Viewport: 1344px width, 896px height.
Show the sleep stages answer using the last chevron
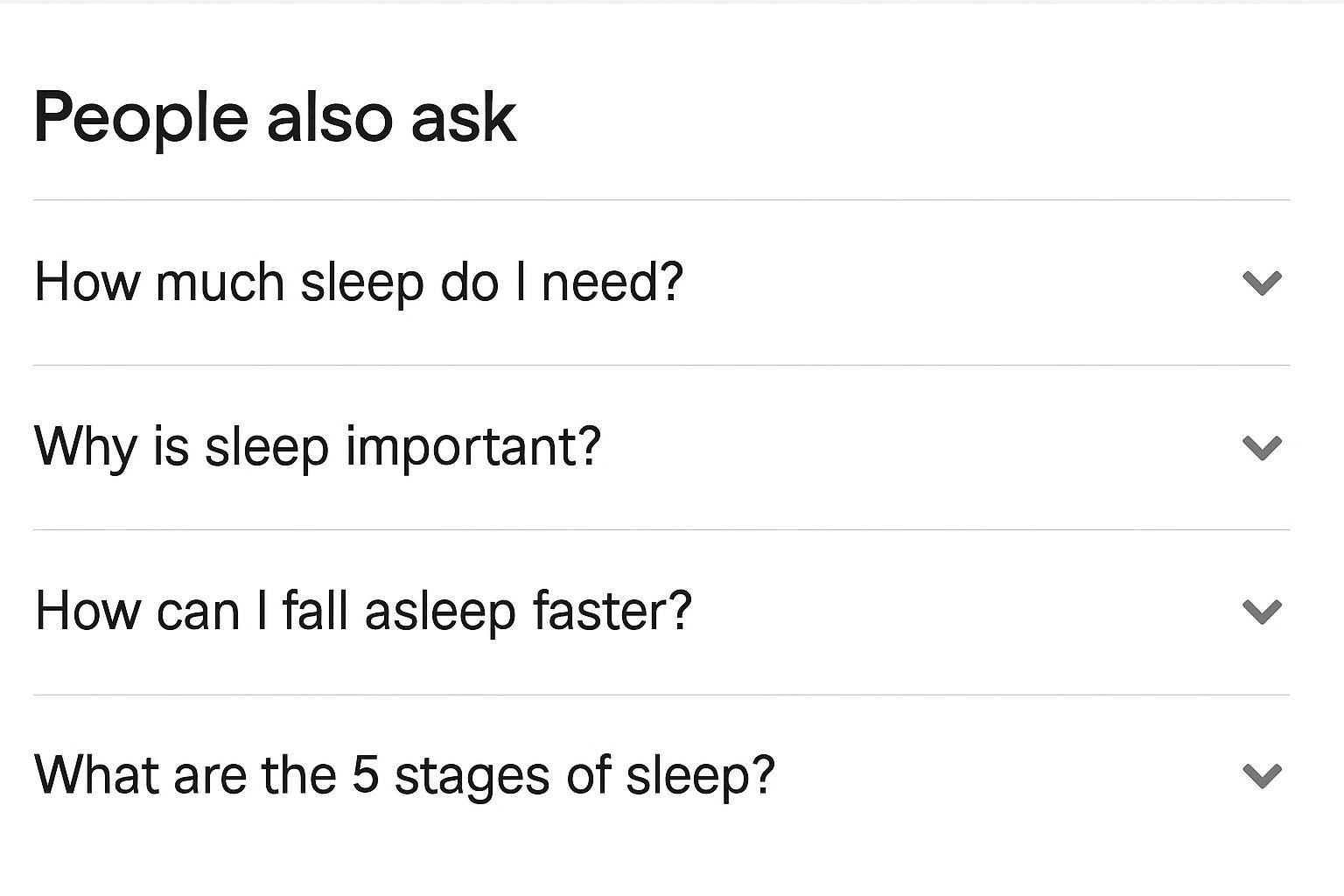(1262, 775)
